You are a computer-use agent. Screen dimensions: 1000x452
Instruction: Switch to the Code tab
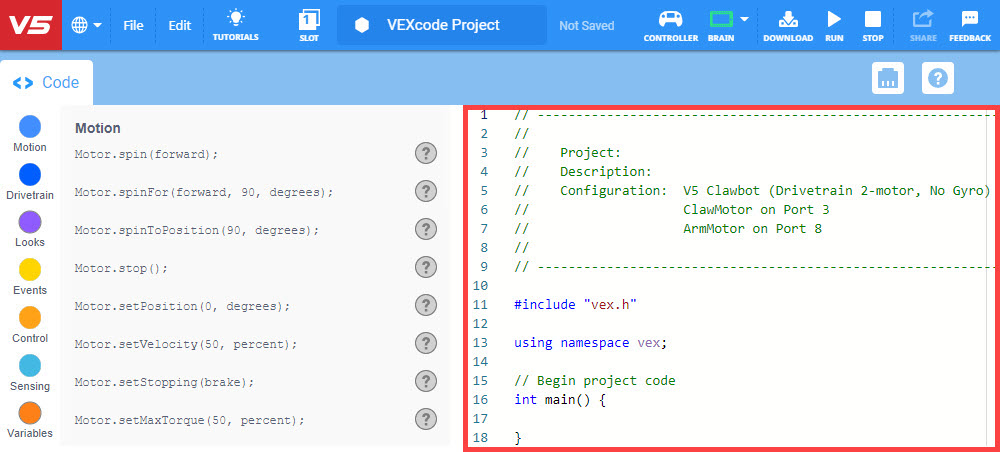click(x=47, y=83)
